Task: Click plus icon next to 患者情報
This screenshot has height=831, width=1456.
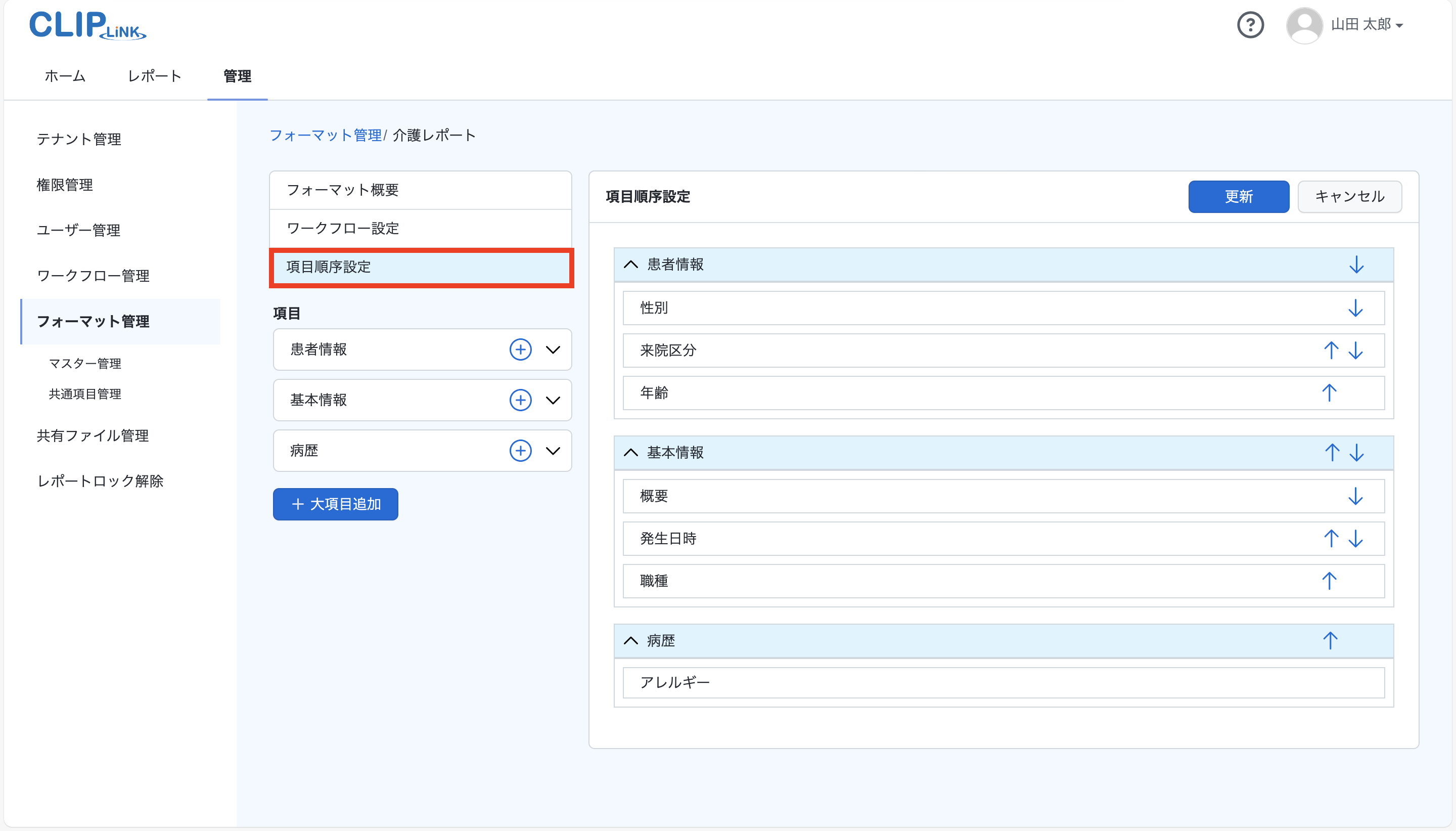Action: point(520,349)
